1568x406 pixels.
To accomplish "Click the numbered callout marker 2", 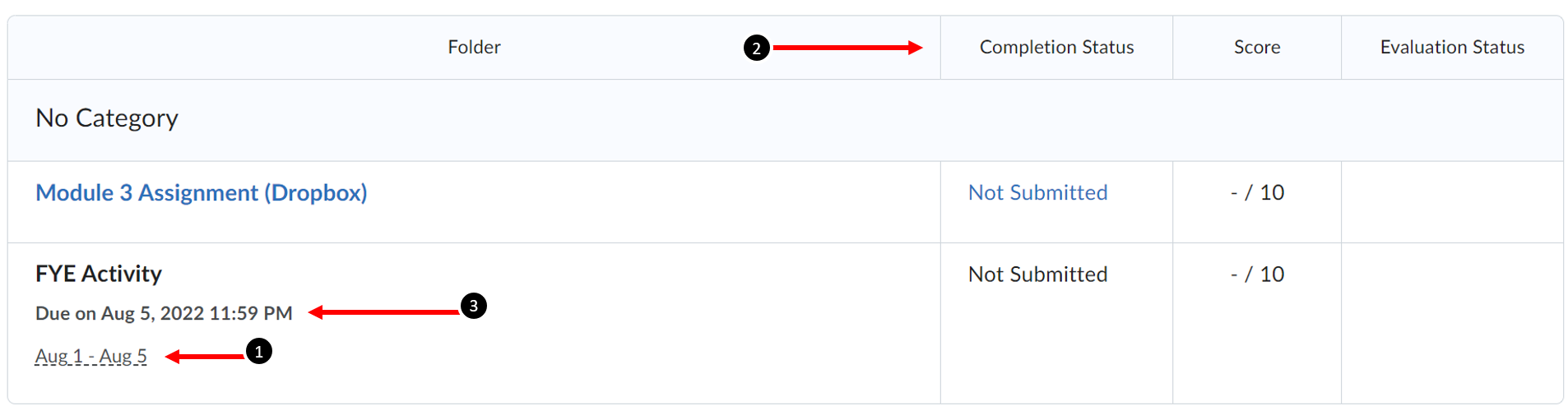I will point(756,48).
